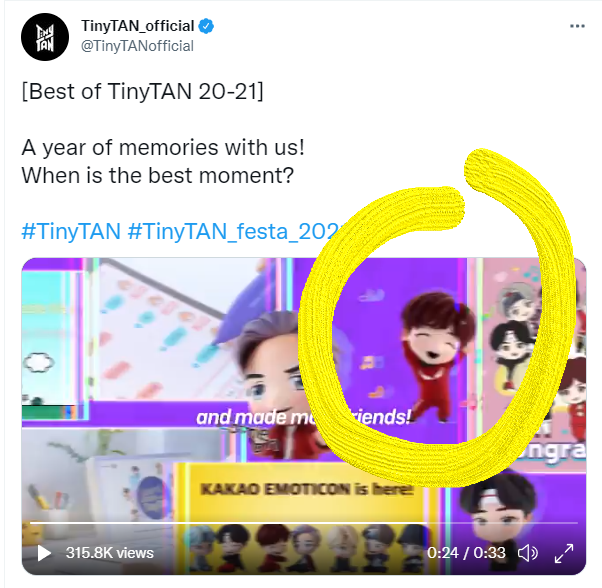This screenshot has height=588, width=602.
Task: Open the tweet's three-dot more menu
Action: (x=577, y=26)
